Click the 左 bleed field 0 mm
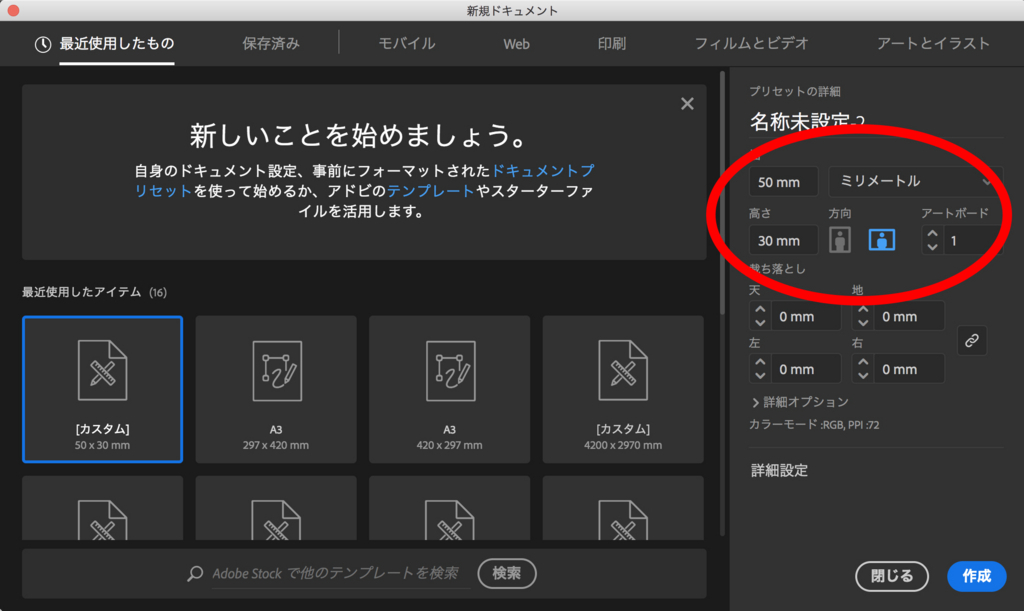This screenshot has height=611, width=1024. [806, 369]
